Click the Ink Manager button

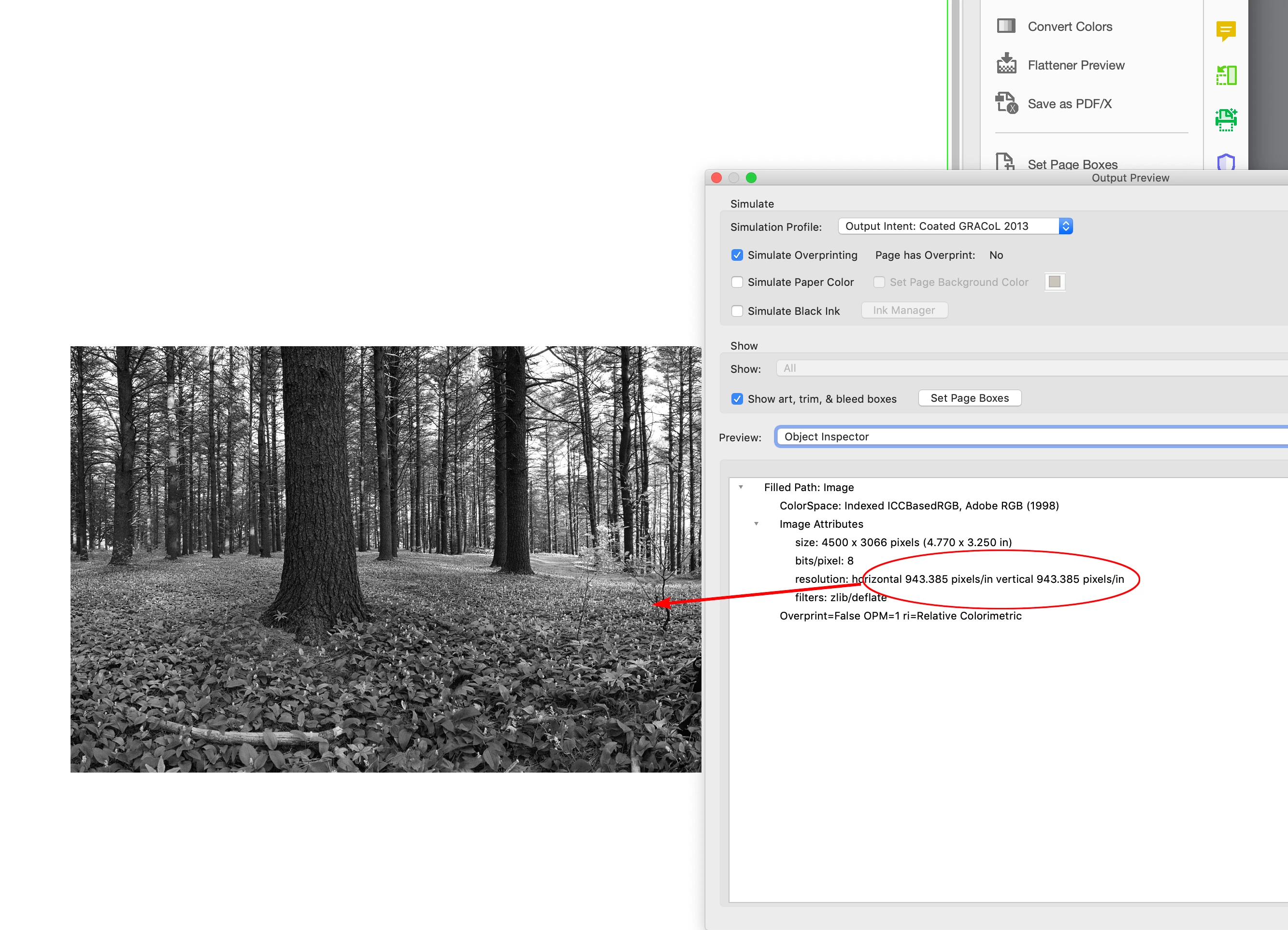[903, 310]
